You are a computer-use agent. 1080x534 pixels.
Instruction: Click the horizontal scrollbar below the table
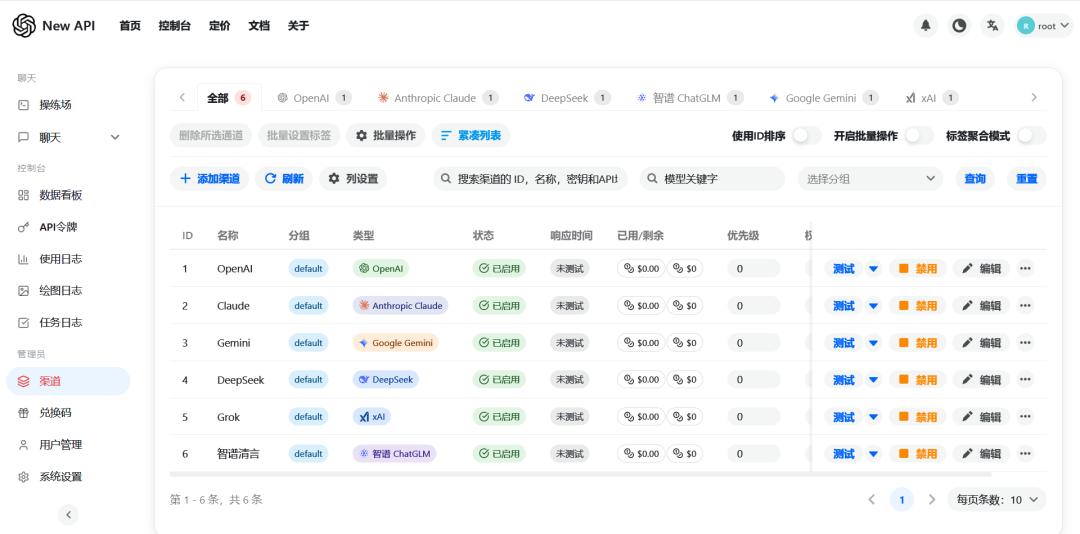click(580, 474)
